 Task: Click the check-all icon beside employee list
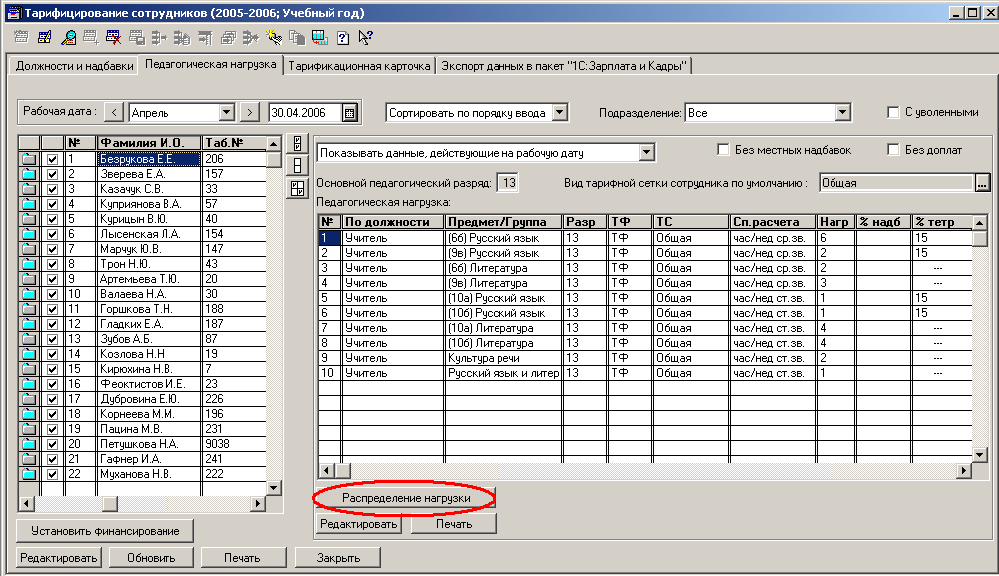(x=295, y=144)
